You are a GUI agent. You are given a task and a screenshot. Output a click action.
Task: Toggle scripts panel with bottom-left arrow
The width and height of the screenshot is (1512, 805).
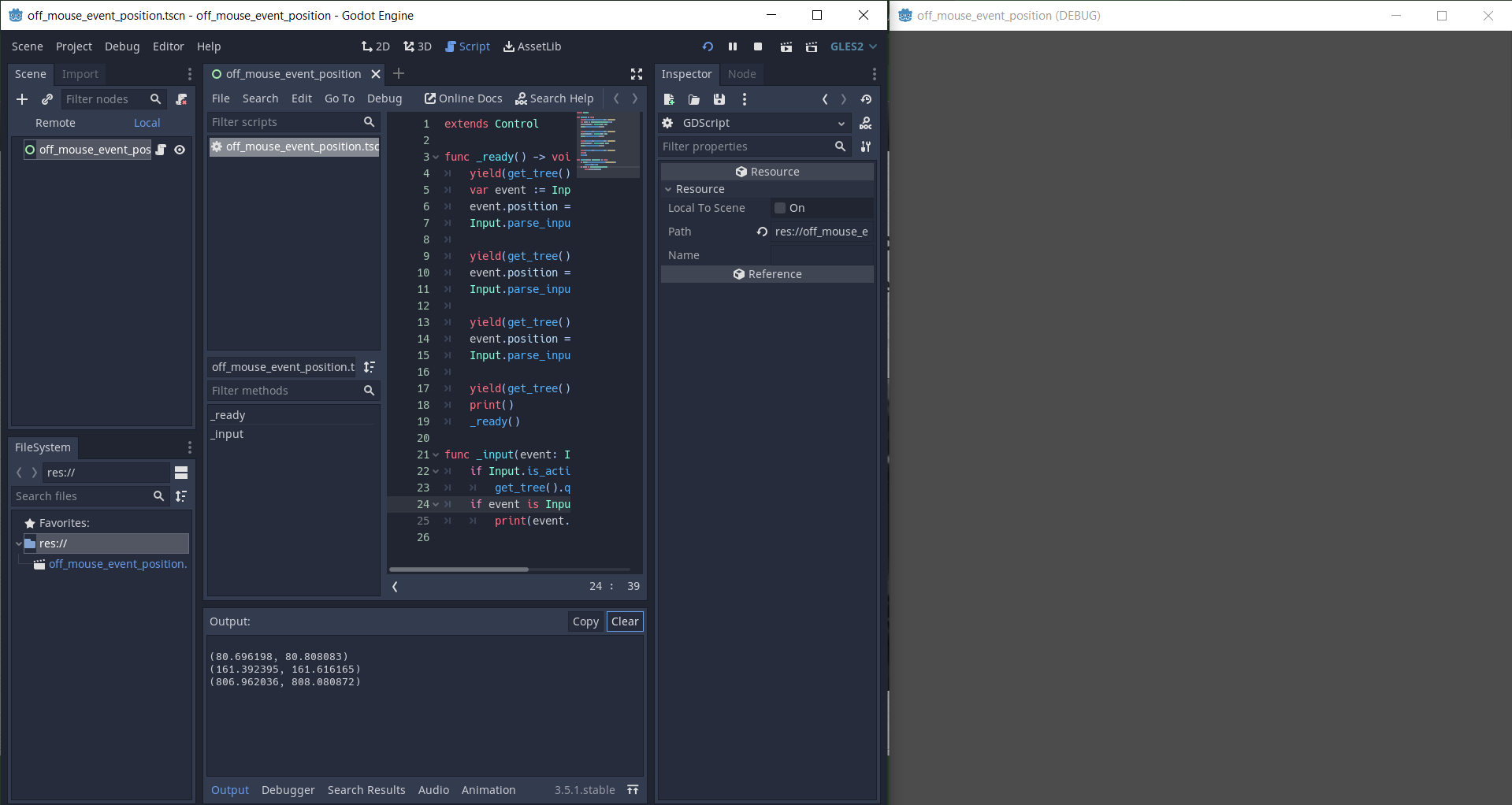395,586
